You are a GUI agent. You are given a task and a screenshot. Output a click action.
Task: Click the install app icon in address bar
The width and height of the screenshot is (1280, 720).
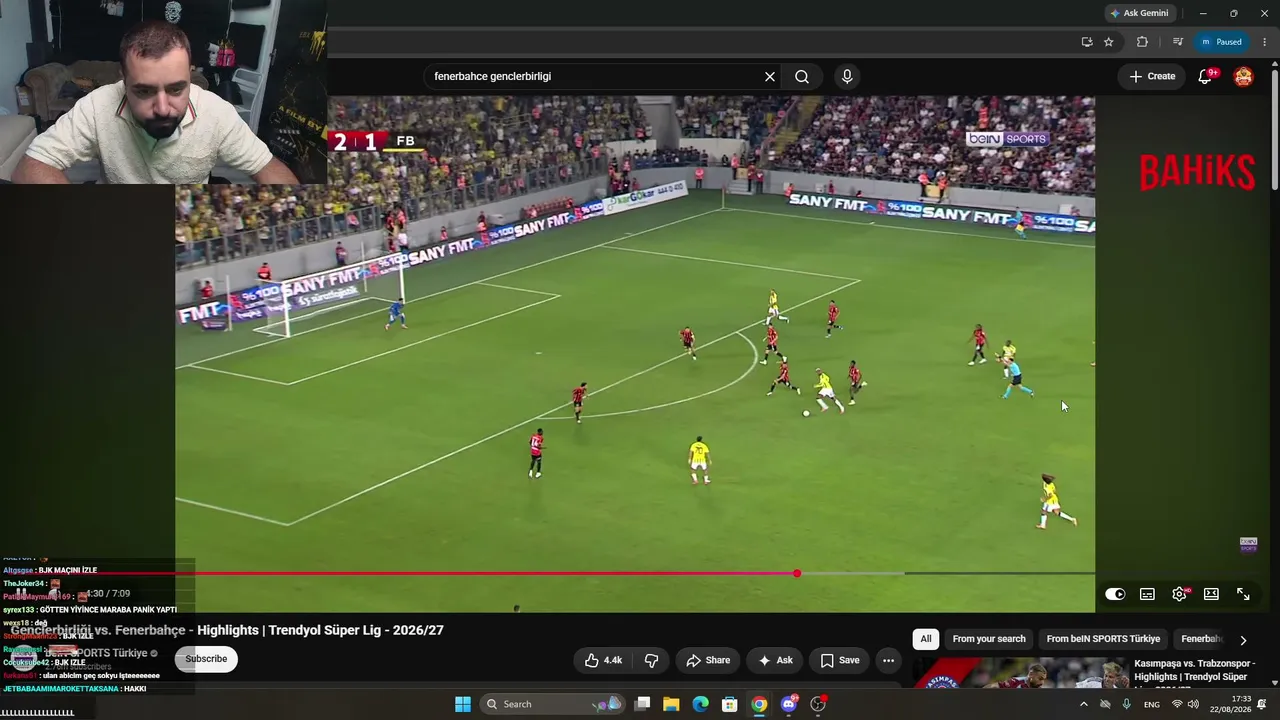tap(1087, 42)
